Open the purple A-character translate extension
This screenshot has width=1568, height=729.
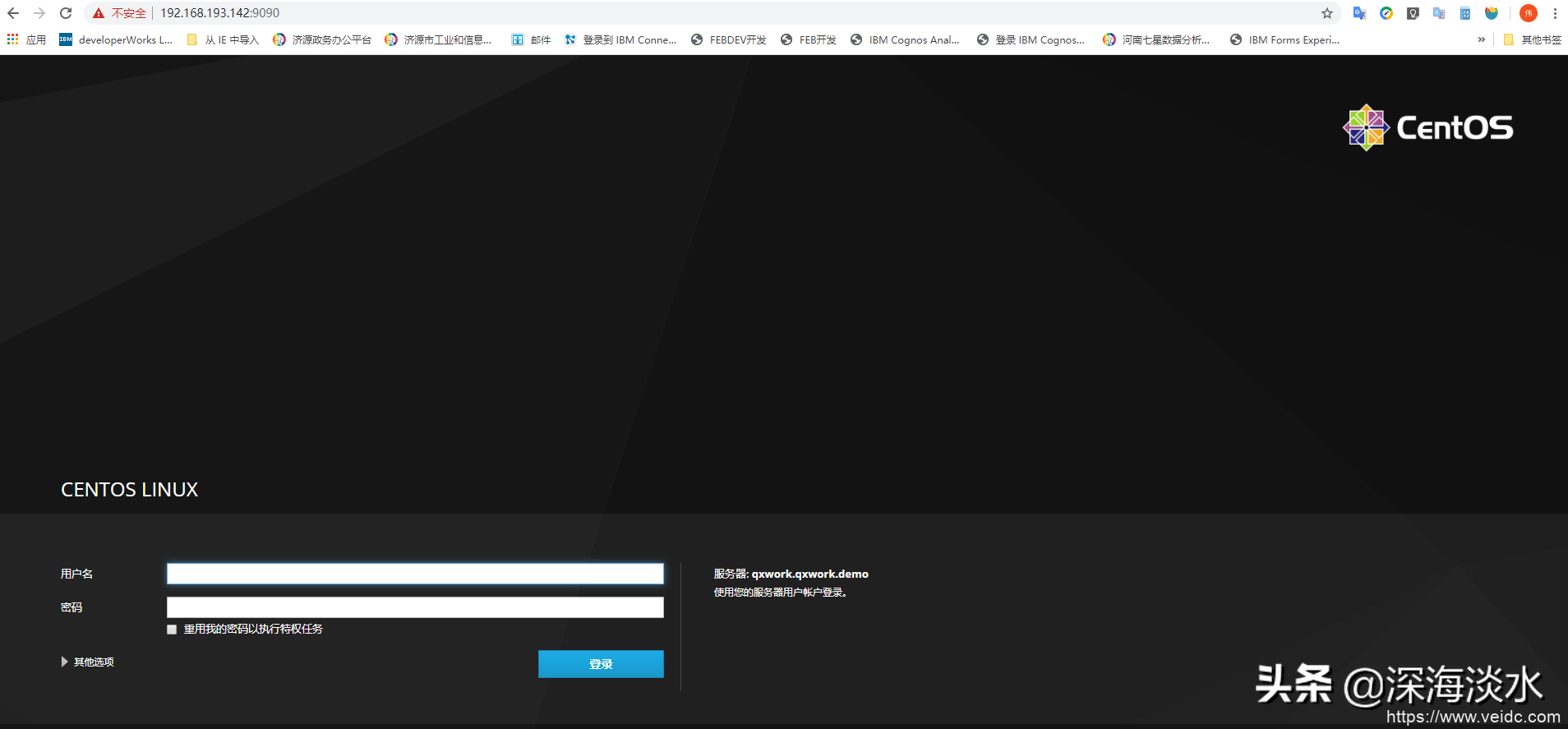coord(1439,13)
